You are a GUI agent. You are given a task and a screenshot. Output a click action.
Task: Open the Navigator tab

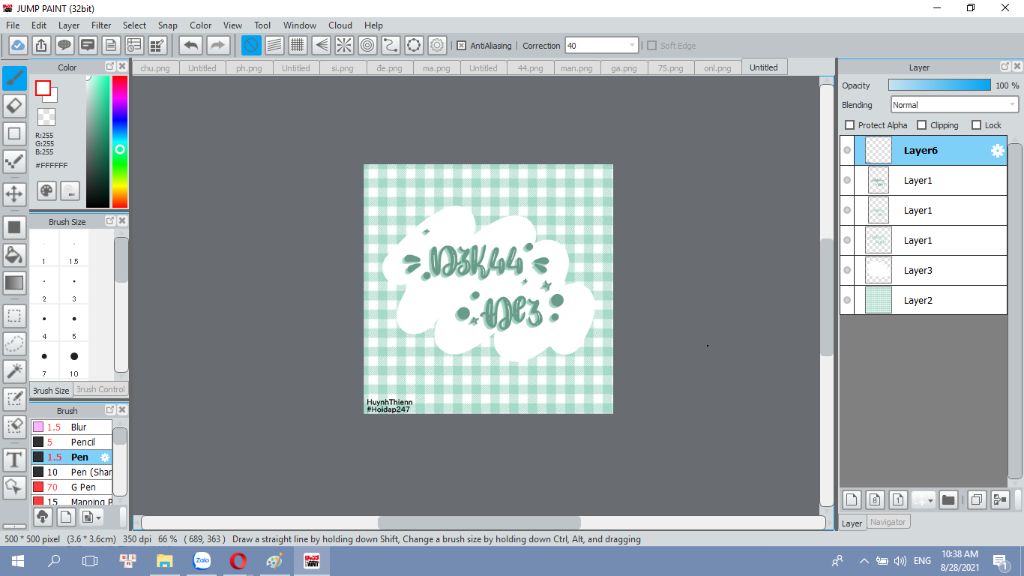[x=888, y=522]
